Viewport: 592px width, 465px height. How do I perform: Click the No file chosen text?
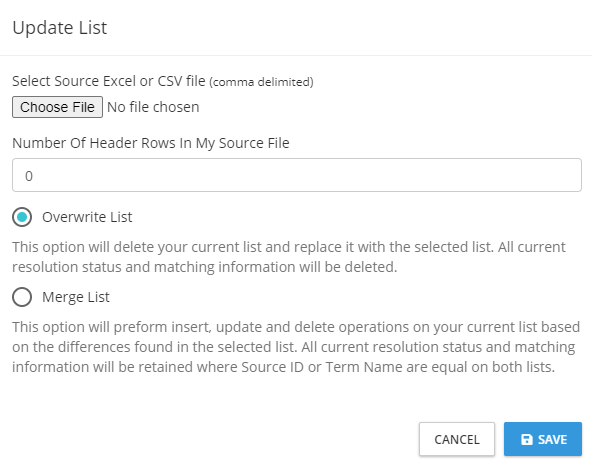tap(153, 107)
